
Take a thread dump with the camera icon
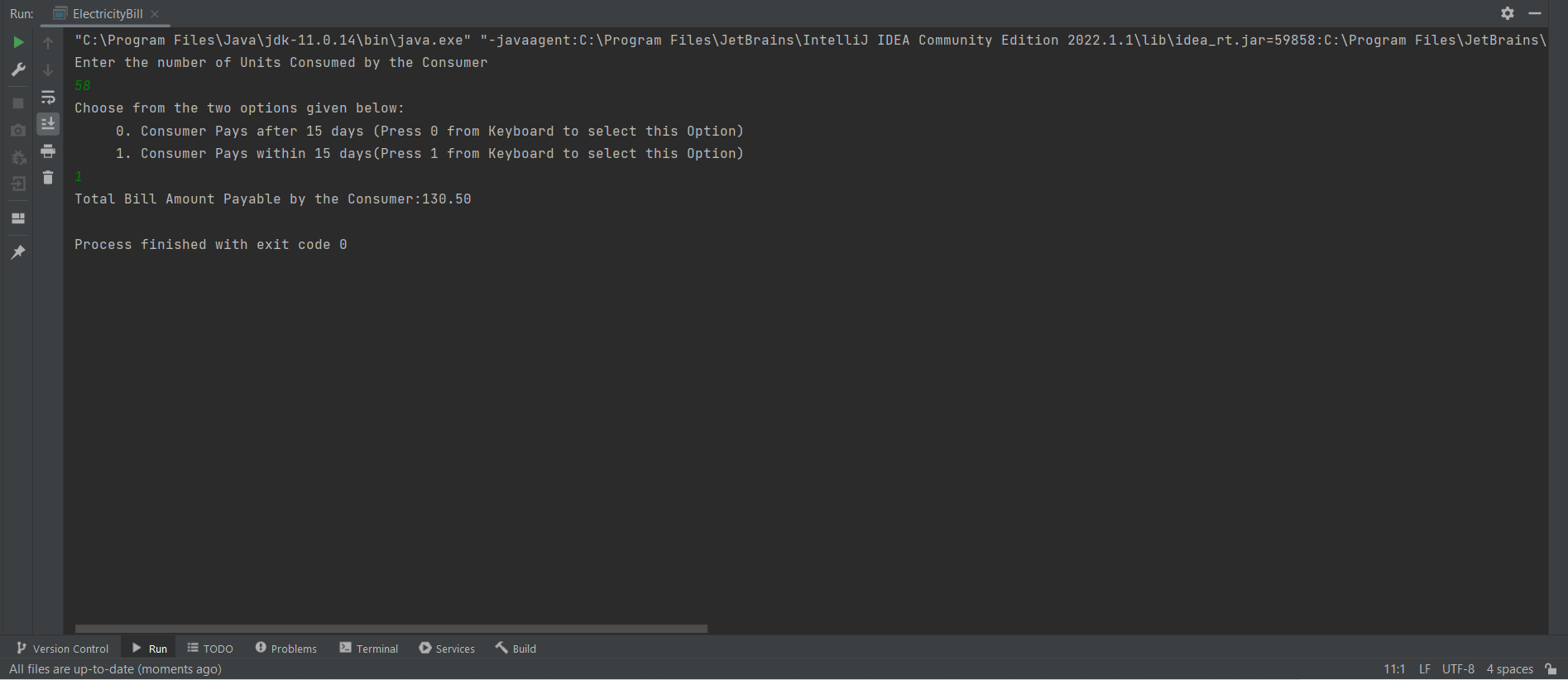[18, 130]
